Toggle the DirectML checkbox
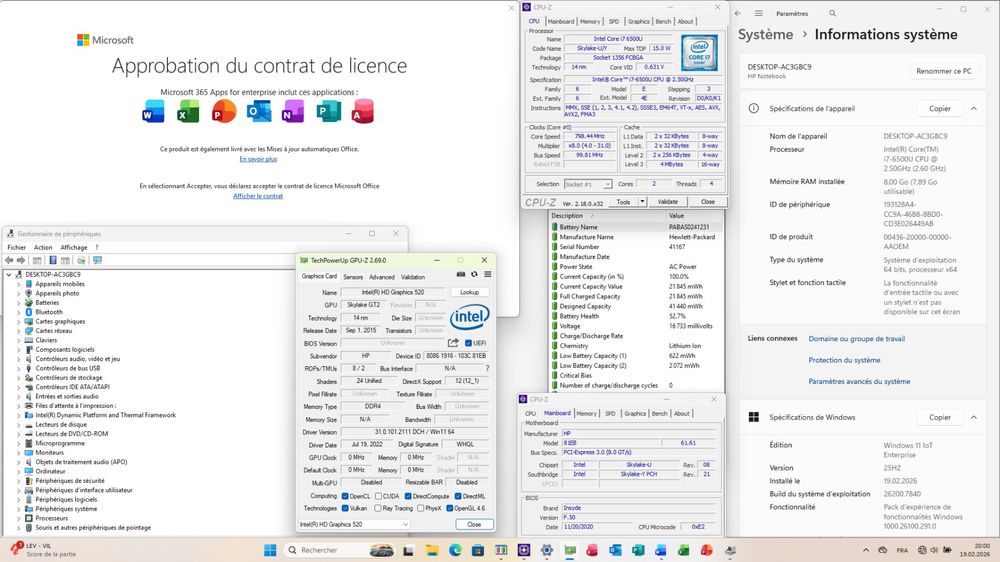Viewport: 1000px width, 562px height. (x=458, y=496)
